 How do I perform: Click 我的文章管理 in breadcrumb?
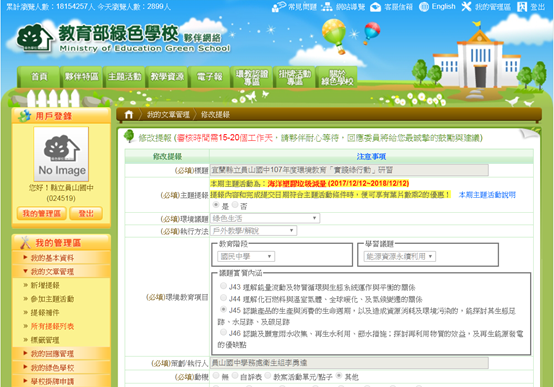[168, 115]
